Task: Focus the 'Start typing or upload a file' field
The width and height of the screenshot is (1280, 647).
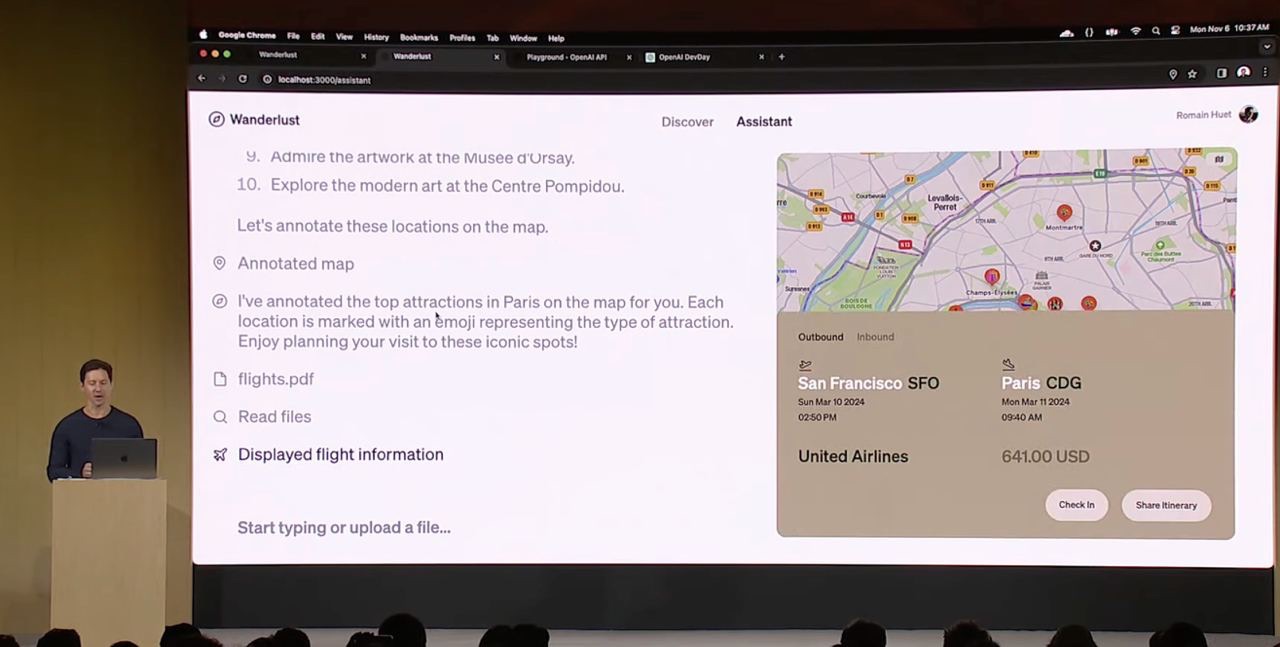Action: [x=344, y=528]
